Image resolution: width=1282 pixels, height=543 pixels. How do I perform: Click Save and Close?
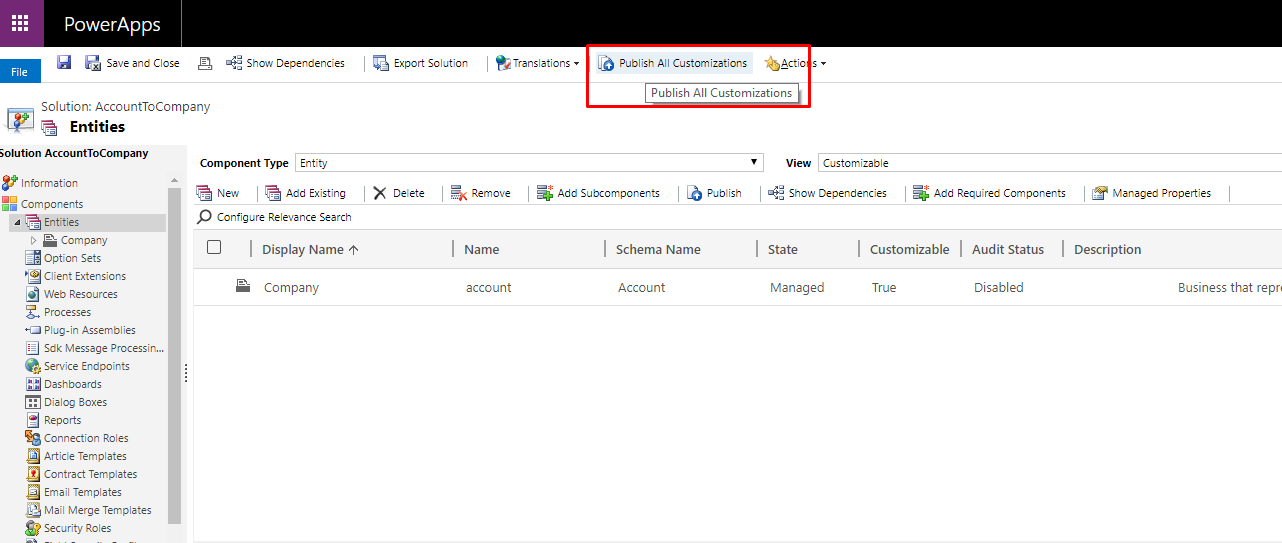click(133, 63)
